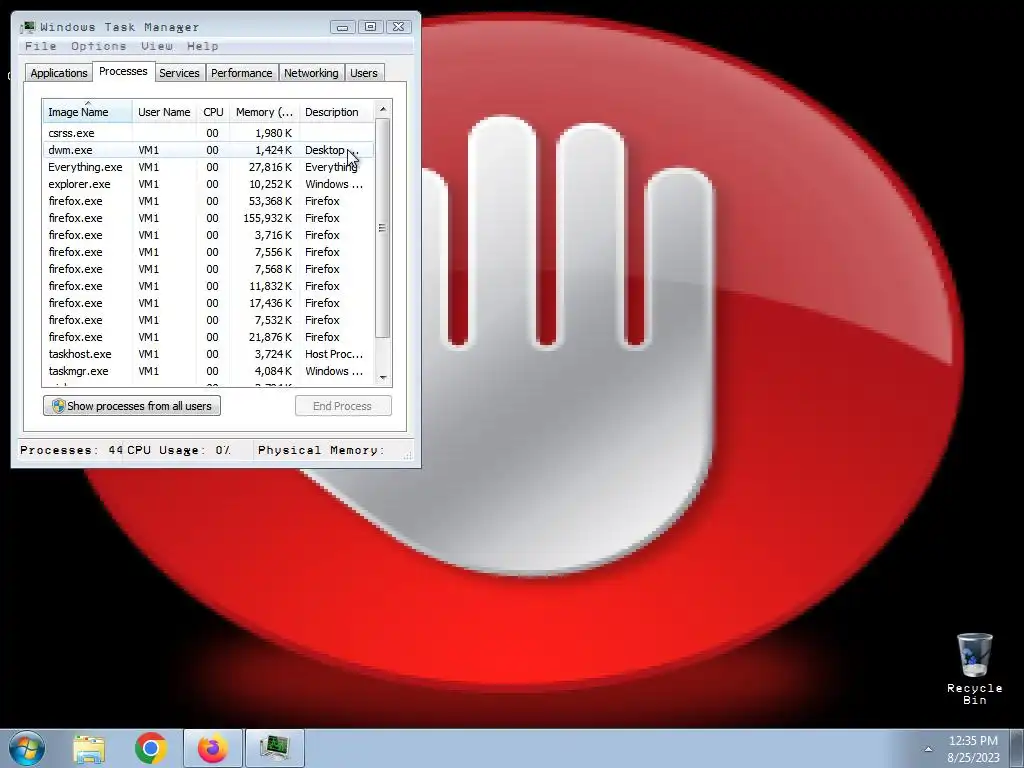Click the Desktop... description of dwm.exe
Image resolution: width=1024 pixels, height=768 pixels.
point(332,150)
